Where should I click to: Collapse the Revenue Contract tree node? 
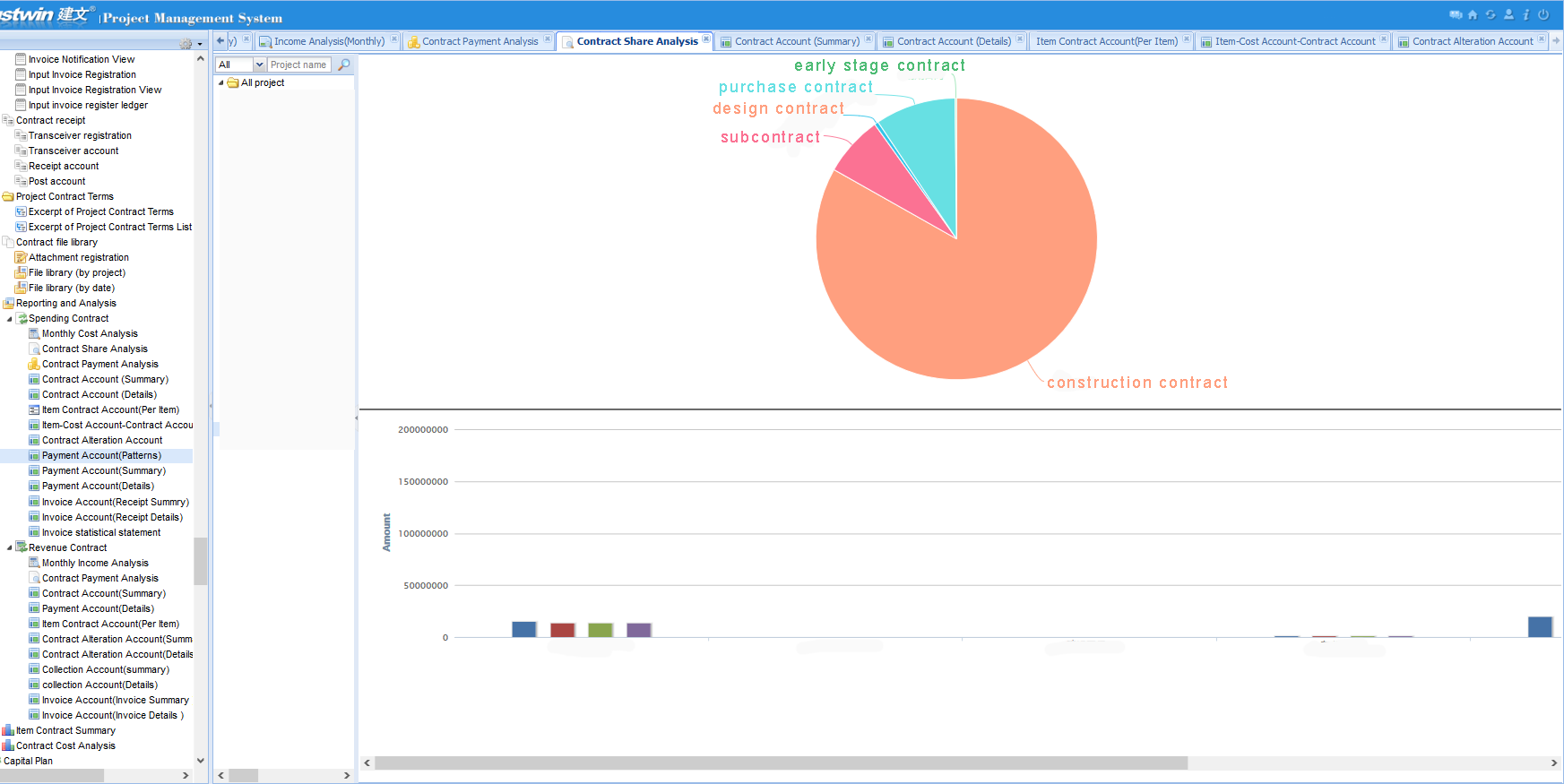click(10, 548)
